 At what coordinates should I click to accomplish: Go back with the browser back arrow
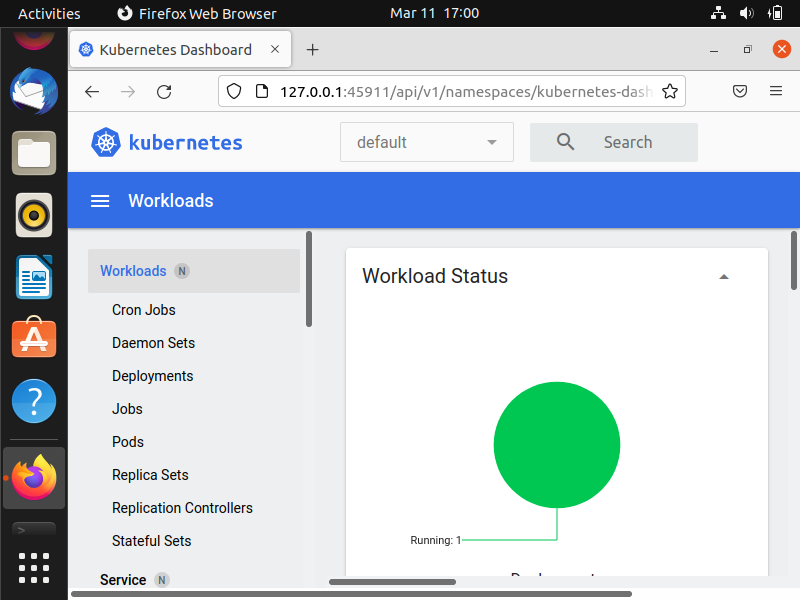coord(92,92)
